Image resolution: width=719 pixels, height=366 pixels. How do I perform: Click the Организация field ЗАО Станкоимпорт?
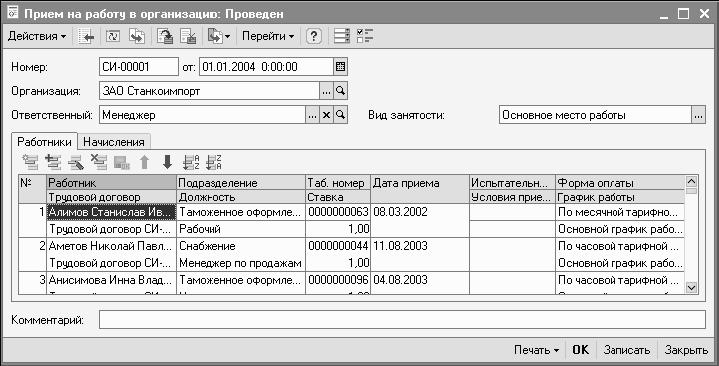209,91
